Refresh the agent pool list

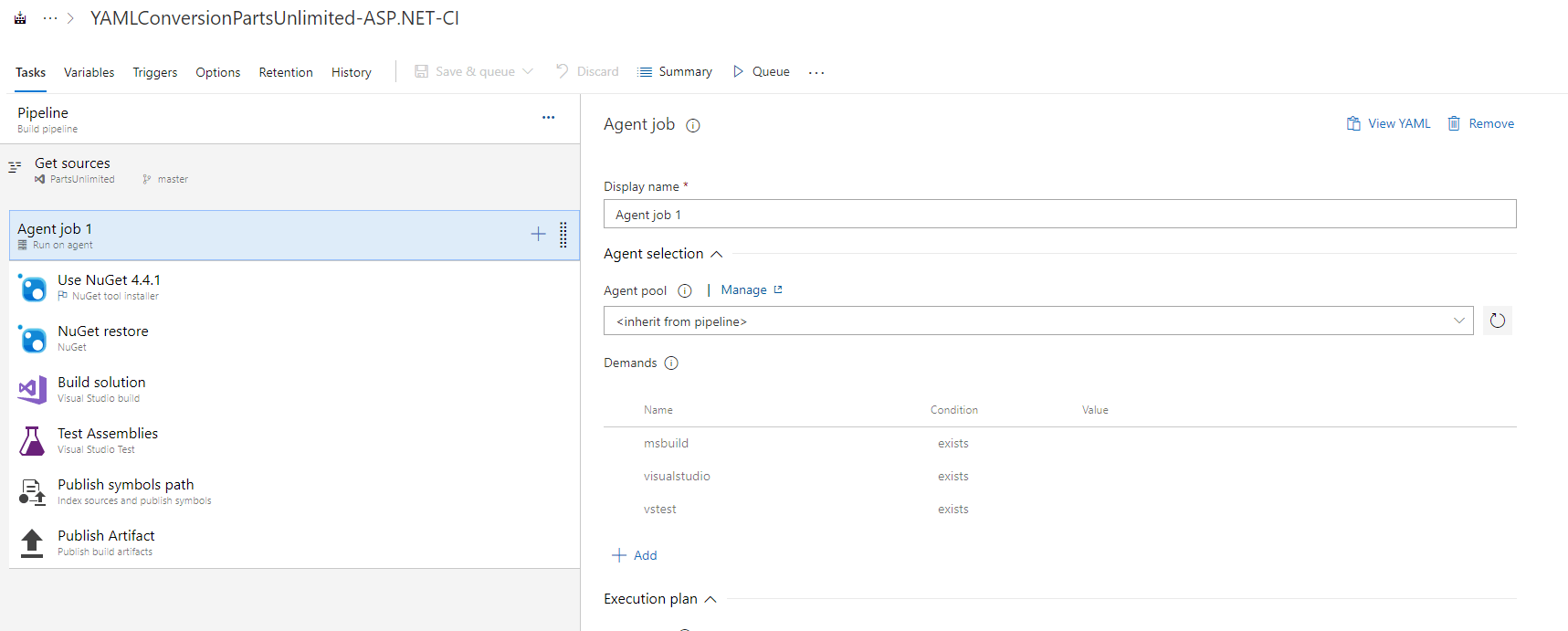coord(1498,321)
